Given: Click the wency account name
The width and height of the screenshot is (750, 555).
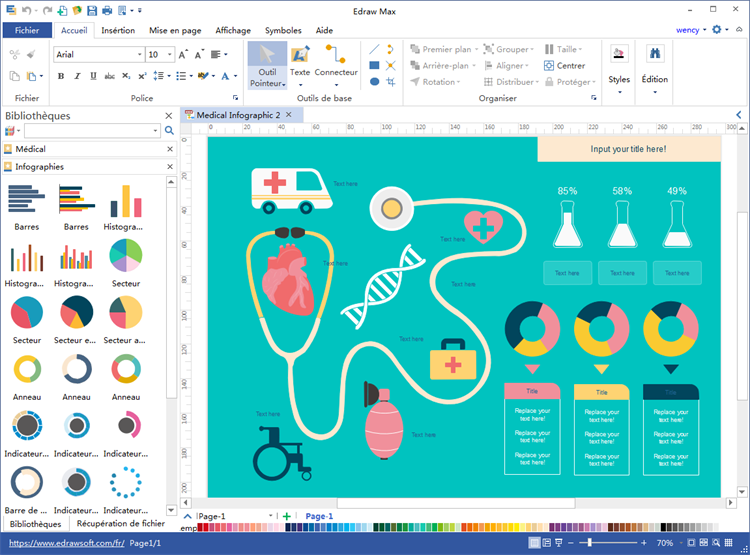Looking at the screenshot, I should point(688,30).
